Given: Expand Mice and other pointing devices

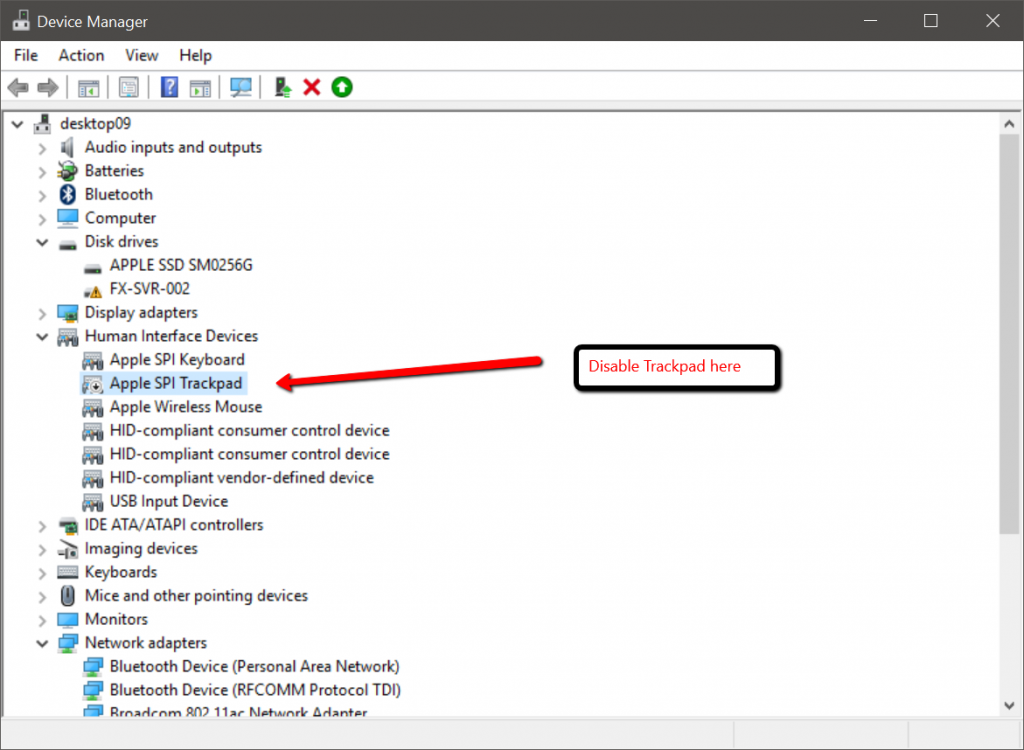Looking at the screenshot, I should point(42,595).
